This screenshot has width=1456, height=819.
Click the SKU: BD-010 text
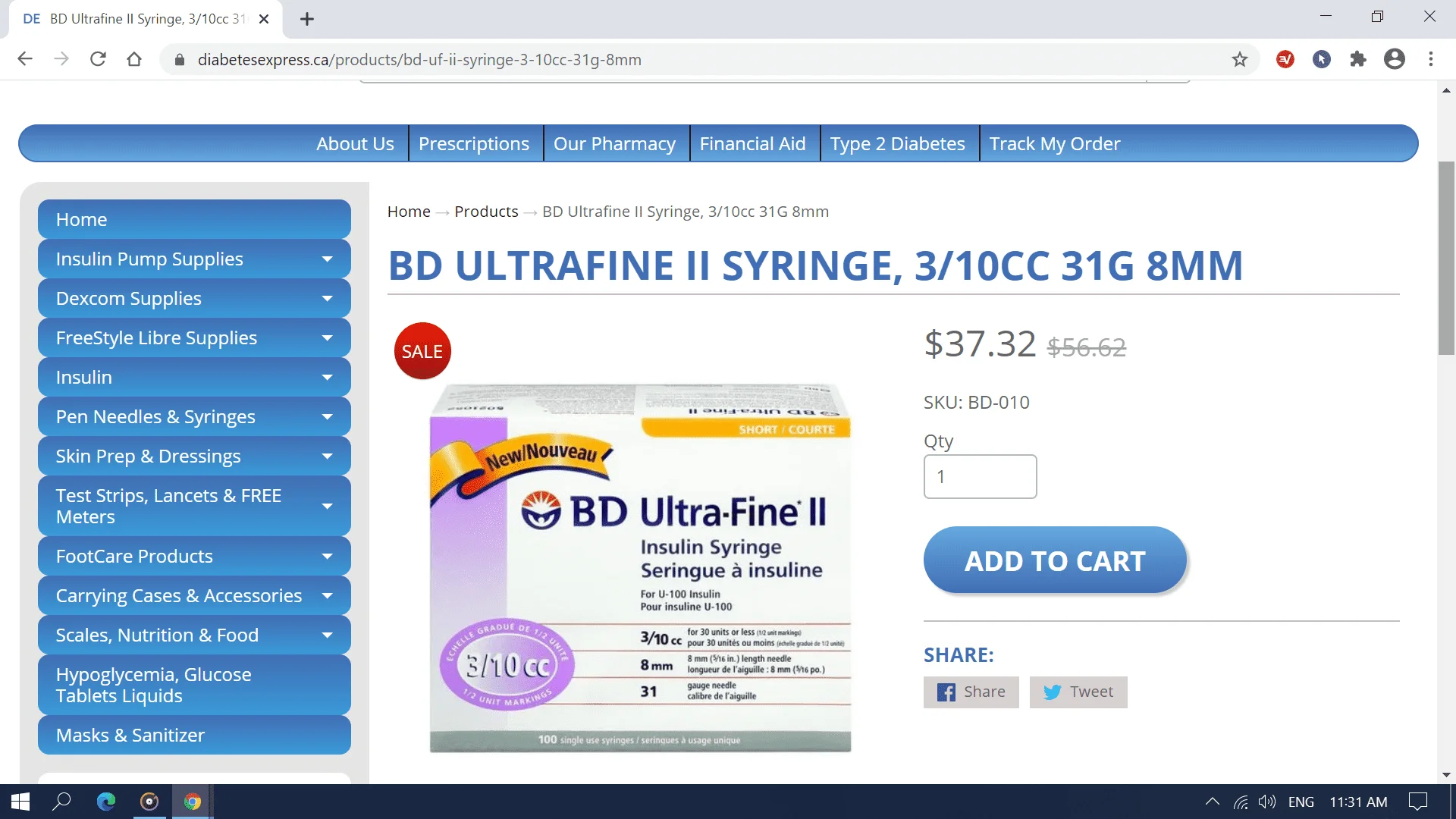[976, 403]
